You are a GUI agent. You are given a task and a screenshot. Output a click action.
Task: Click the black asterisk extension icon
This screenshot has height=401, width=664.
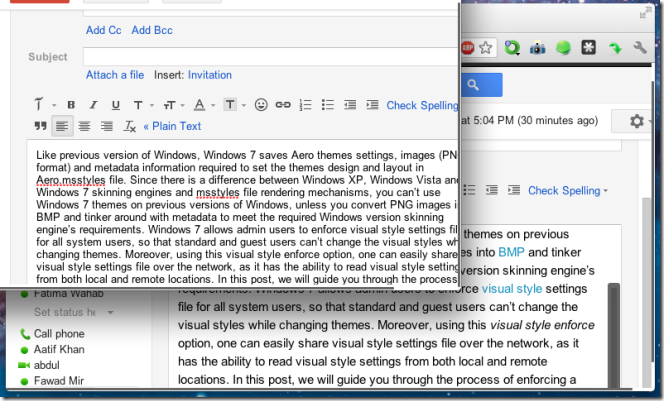click(x=589, y=47)
